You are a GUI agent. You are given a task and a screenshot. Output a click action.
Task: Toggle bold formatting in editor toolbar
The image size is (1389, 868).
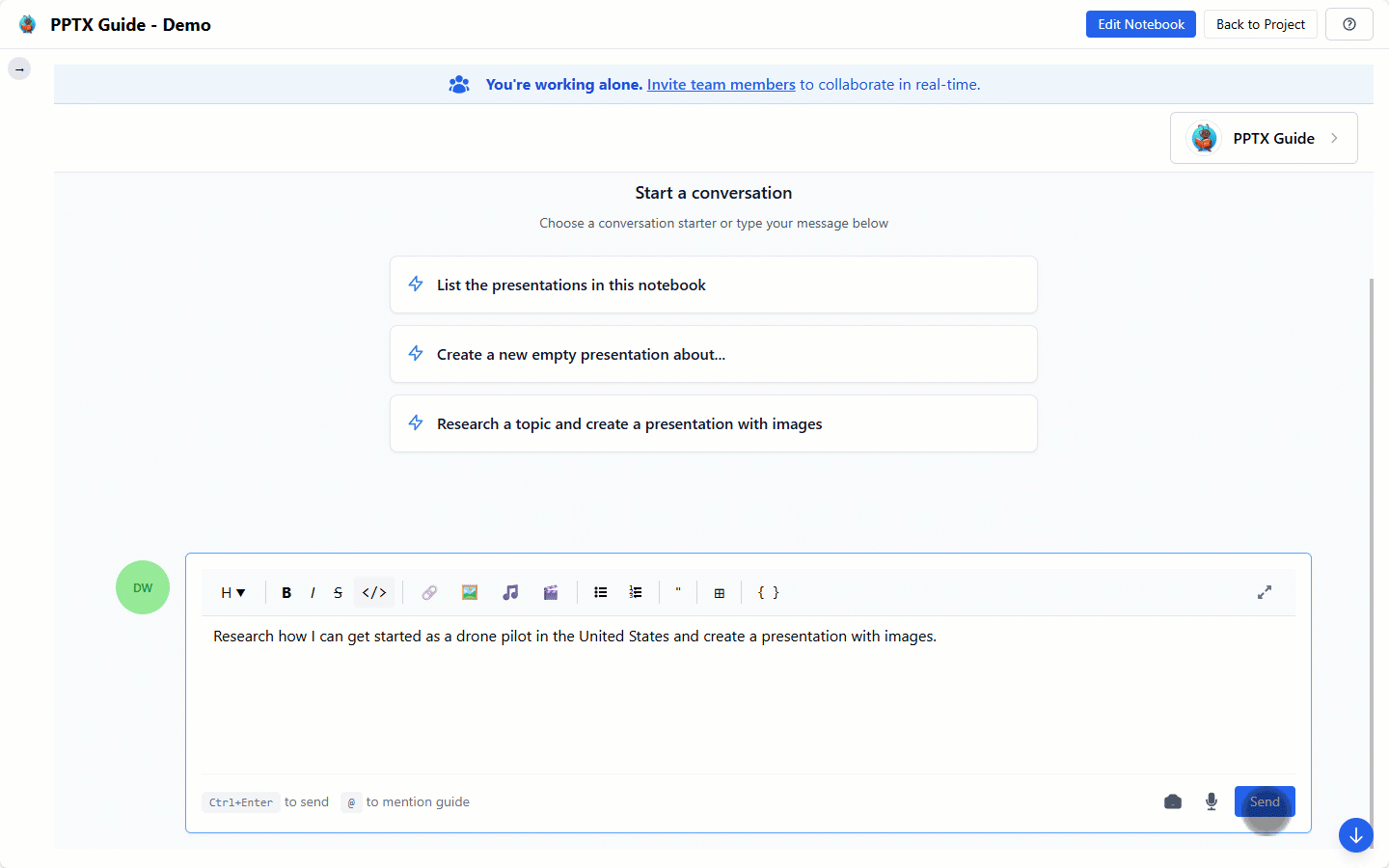pos(286,593)
